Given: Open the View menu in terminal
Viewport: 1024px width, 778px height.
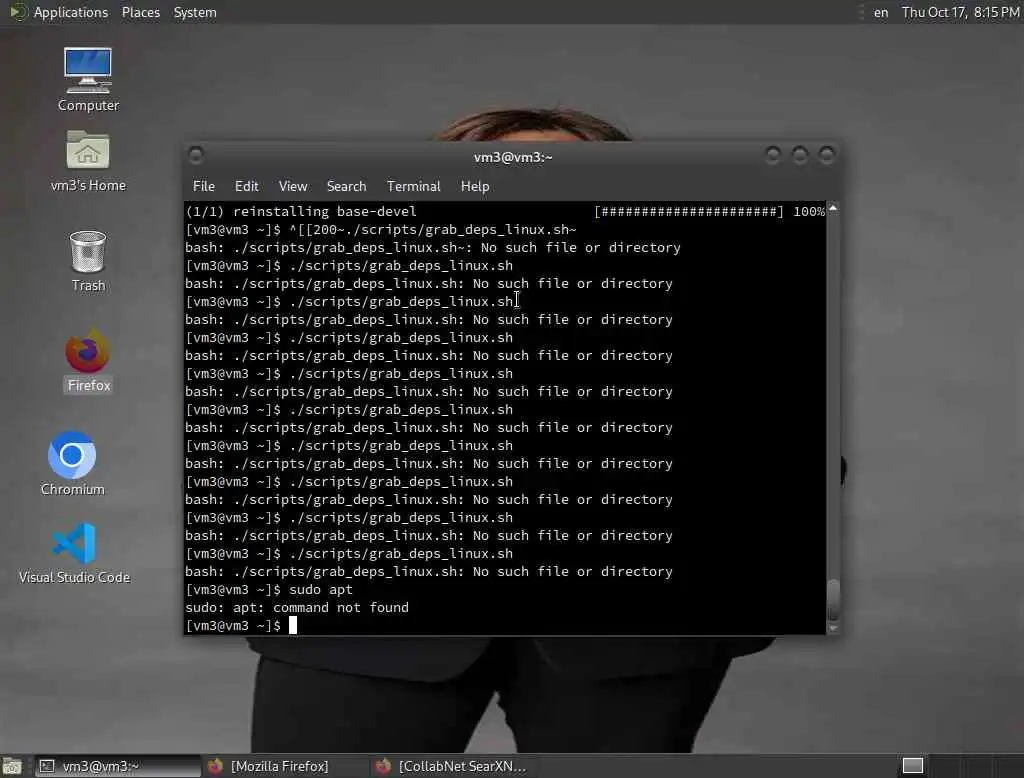Looking at the screenshot, I should point(293,186).
